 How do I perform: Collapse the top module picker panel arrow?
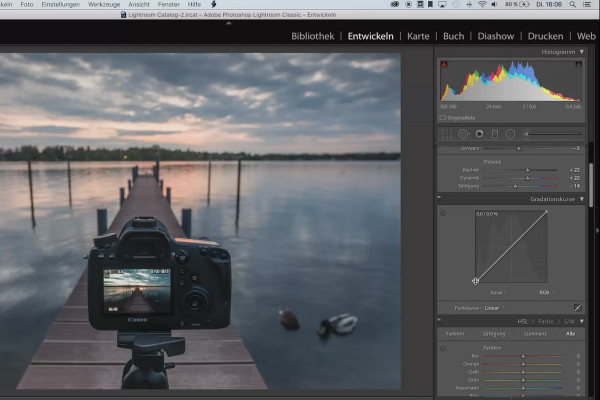click(x=228, y=23)
